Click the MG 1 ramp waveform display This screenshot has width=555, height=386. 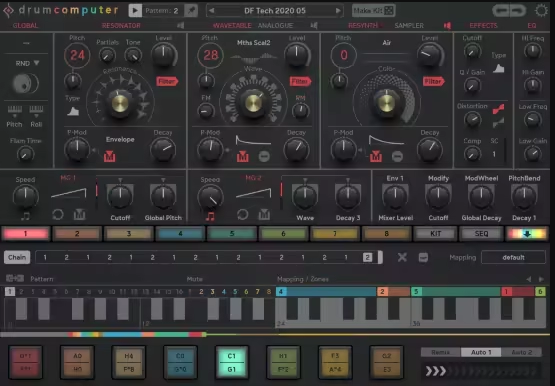pos(69,193)
